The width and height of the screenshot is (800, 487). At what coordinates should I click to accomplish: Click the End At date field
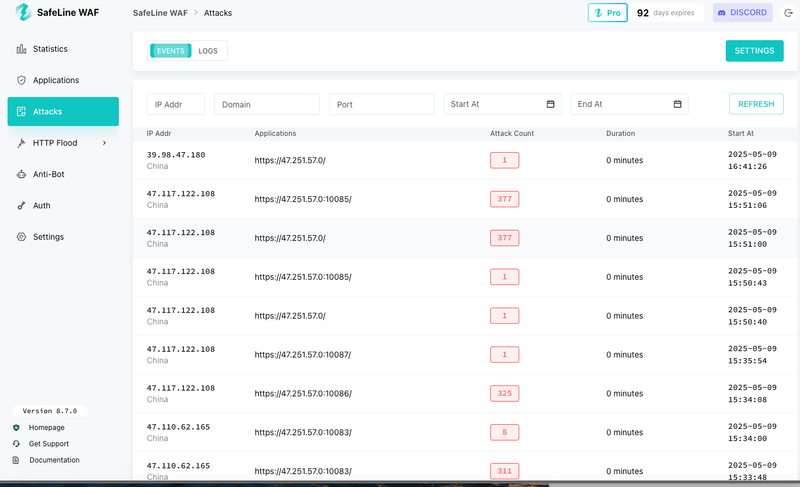630,104
